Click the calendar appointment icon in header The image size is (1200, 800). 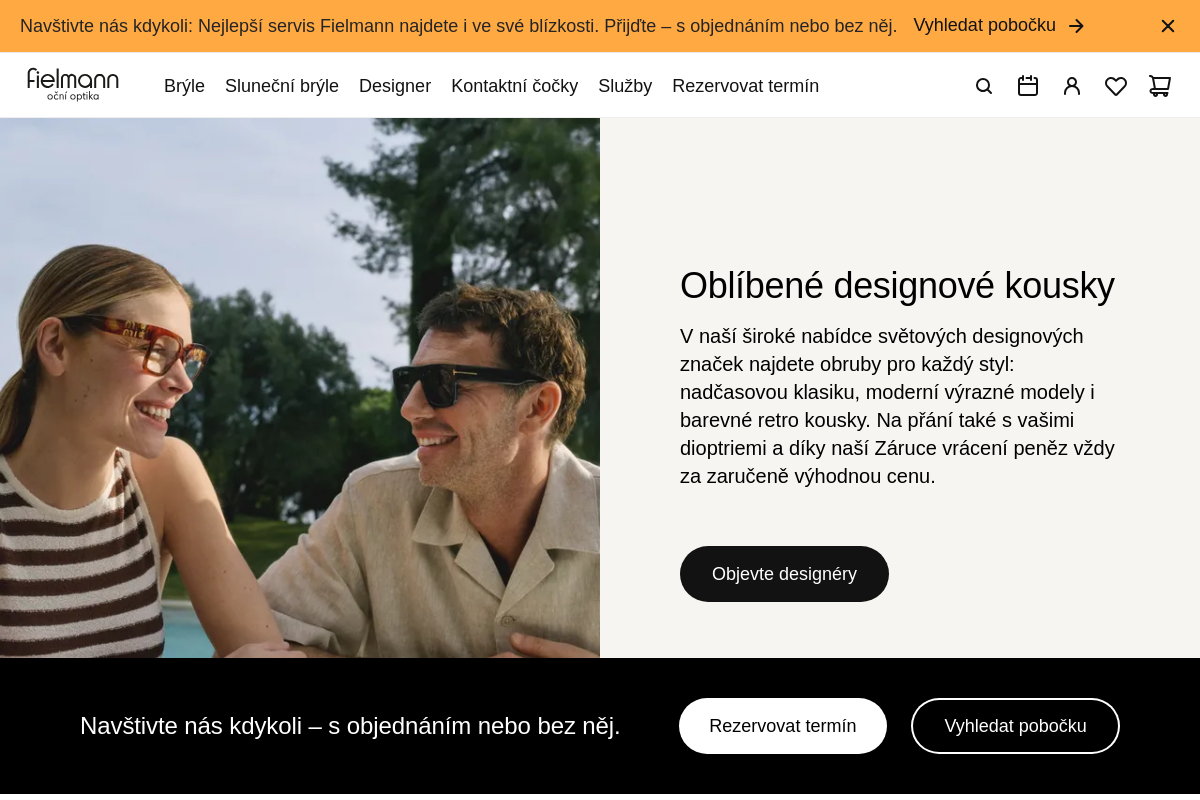coord(1028,86)
